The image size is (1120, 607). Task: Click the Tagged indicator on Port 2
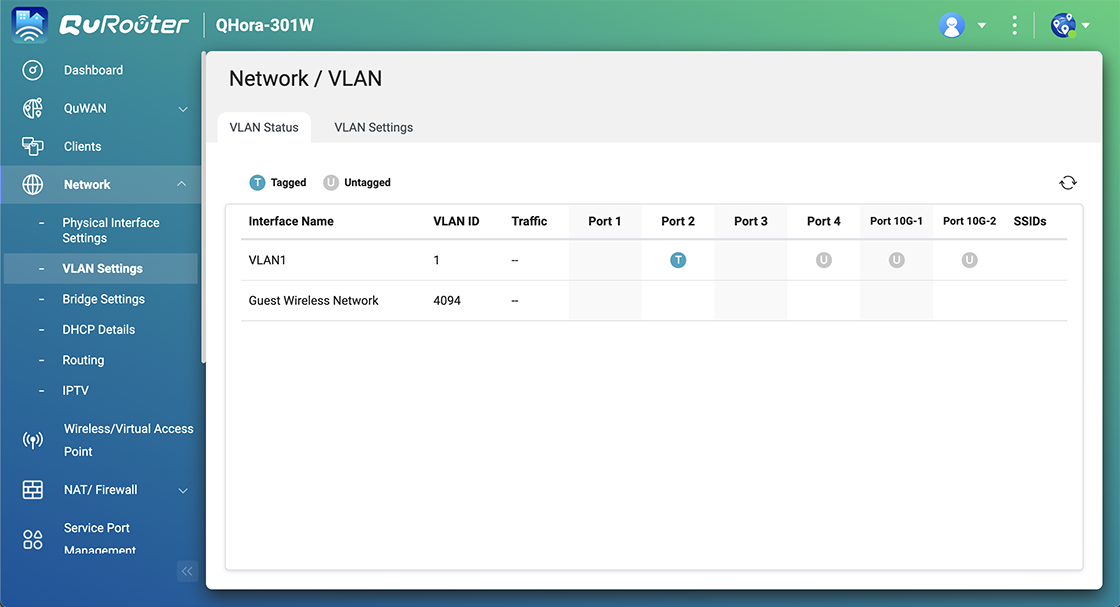point(678,259)
